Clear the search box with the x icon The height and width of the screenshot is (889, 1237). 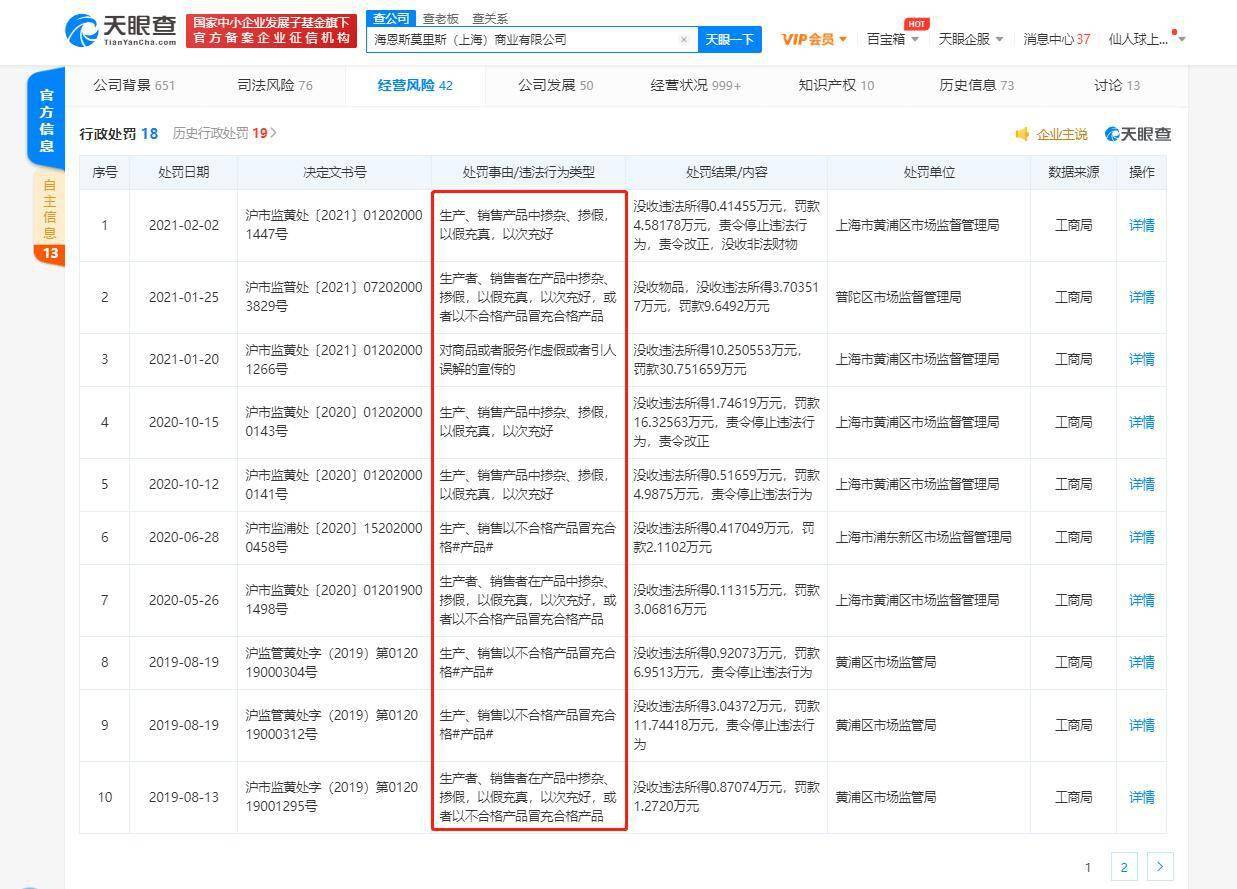684,40
